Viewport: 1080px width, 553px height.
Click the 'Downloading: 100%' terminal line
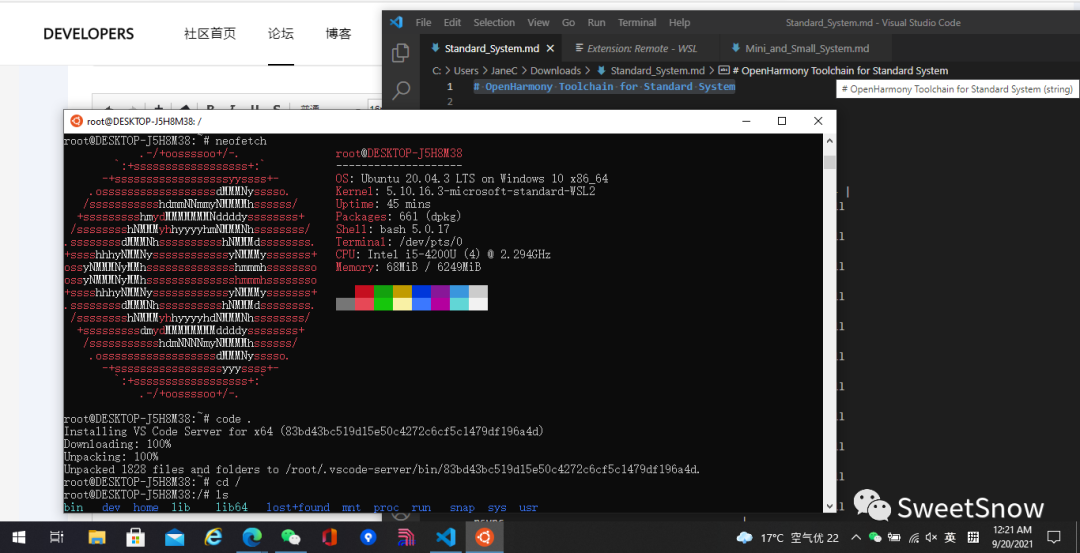(117, 444)
